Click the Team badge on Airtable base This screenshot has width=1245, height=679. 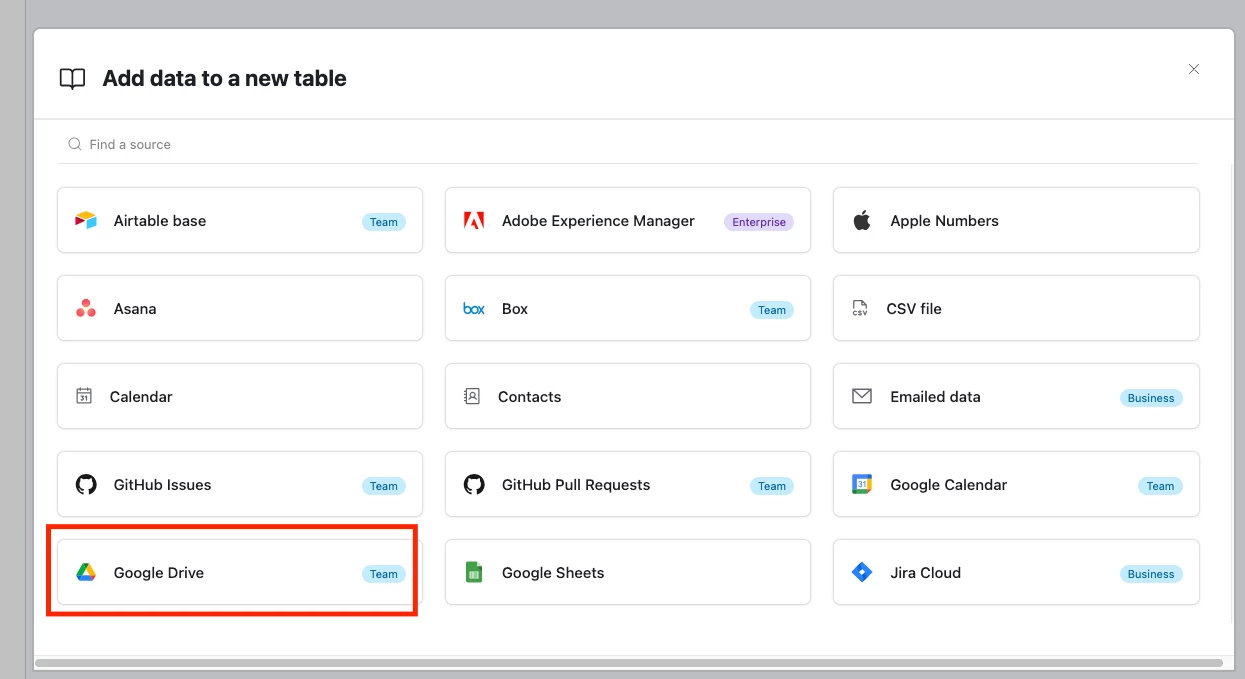pos(384,222)
